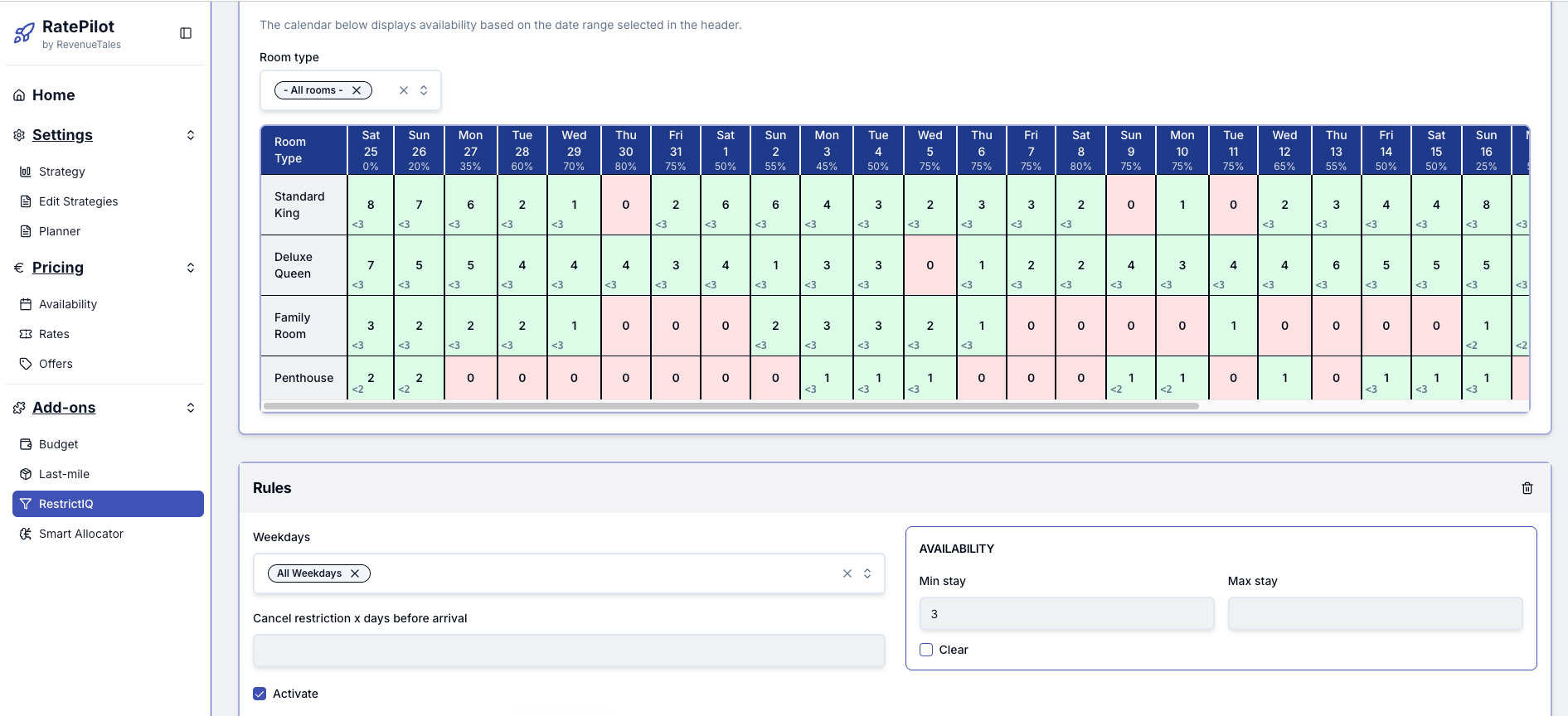Remove the 'All rooms' tag
This screenshot has height=716, width=1568.
pos(357,90)
